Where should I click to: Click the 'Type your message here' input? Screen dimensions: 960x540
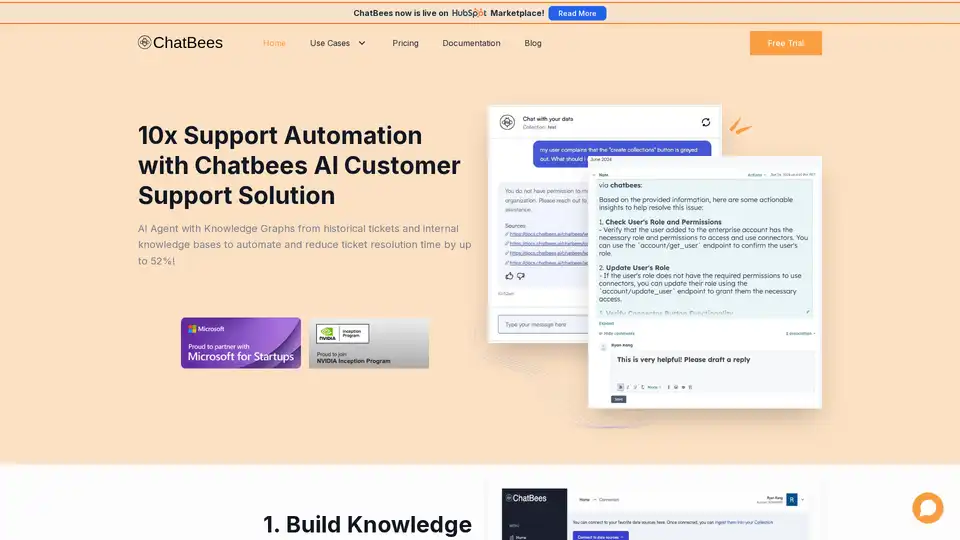coord(540,324)
